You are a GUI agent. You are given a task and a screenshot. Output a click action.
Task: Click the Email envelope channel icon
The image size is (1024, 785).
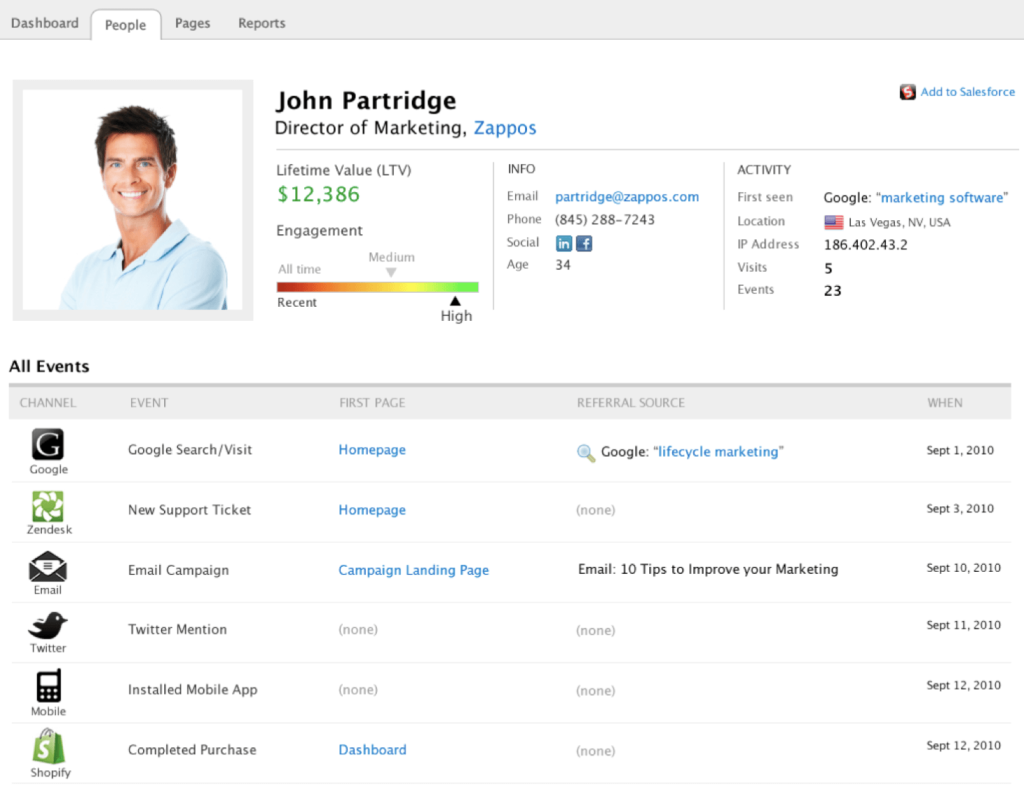tap(47, 567)
